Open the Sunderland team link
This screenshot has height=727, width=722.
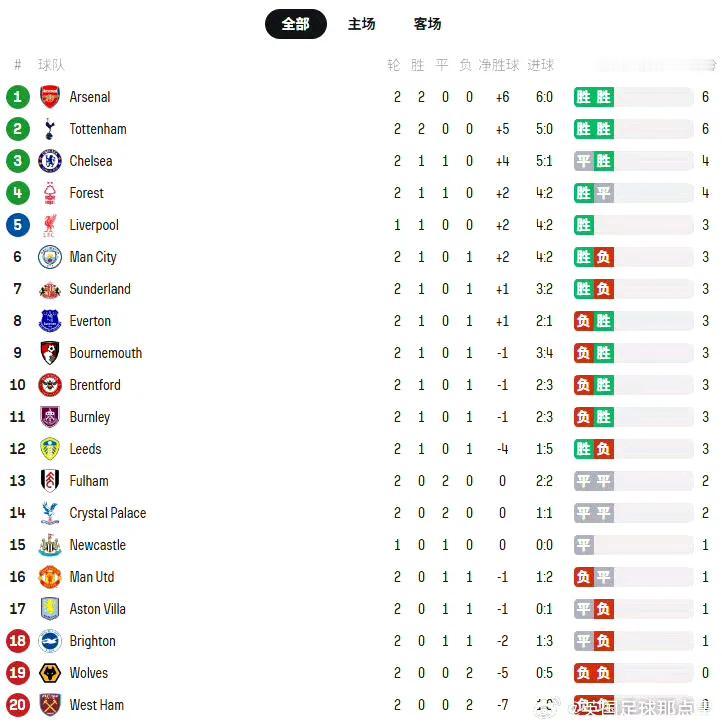tap(100, 289)
